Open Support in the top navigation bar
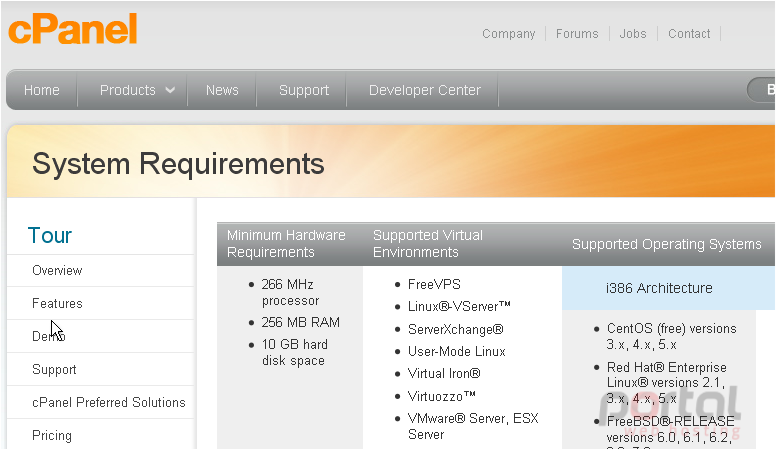The width and height of the screenshot is (776, 450). [304, 90]
